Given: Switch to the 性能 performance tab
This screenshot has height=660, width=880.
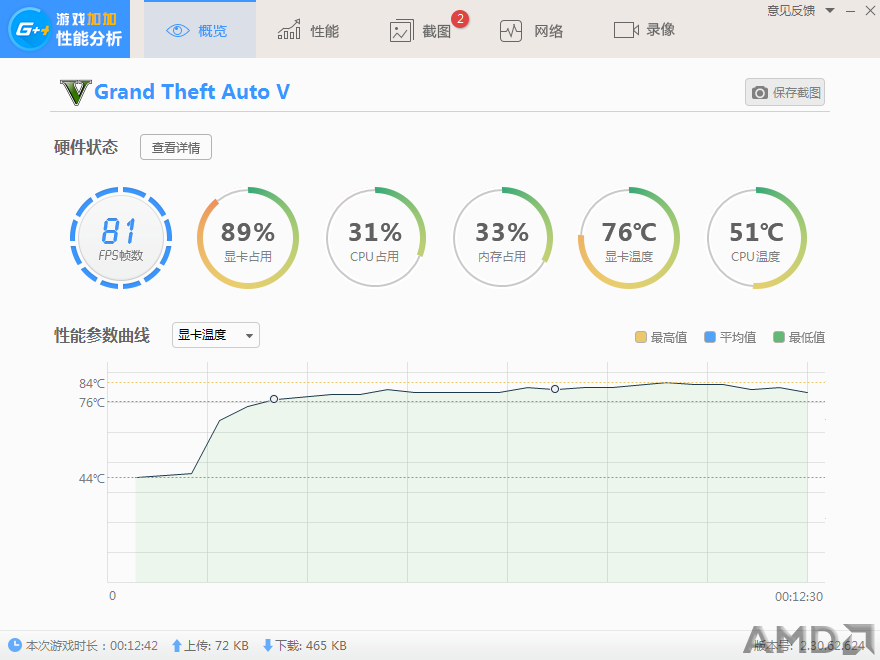Looking at the screenshot, I should pos(308,30).
